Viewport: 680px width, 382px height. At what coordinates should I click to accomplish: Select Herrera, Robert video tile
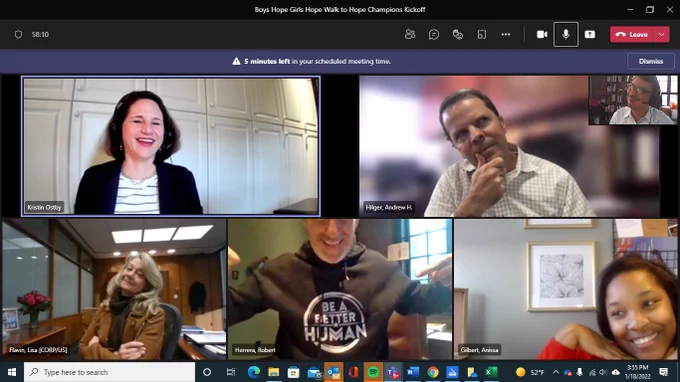pos(340,289)
